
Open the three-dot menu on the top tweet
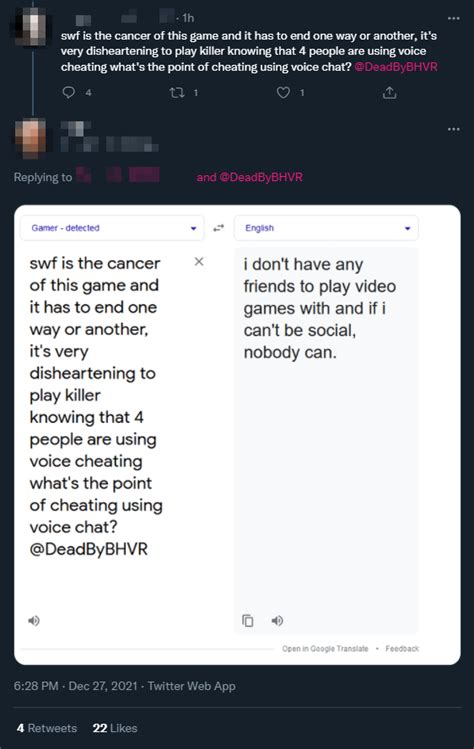pyautogui.click(x=453, y=18)
